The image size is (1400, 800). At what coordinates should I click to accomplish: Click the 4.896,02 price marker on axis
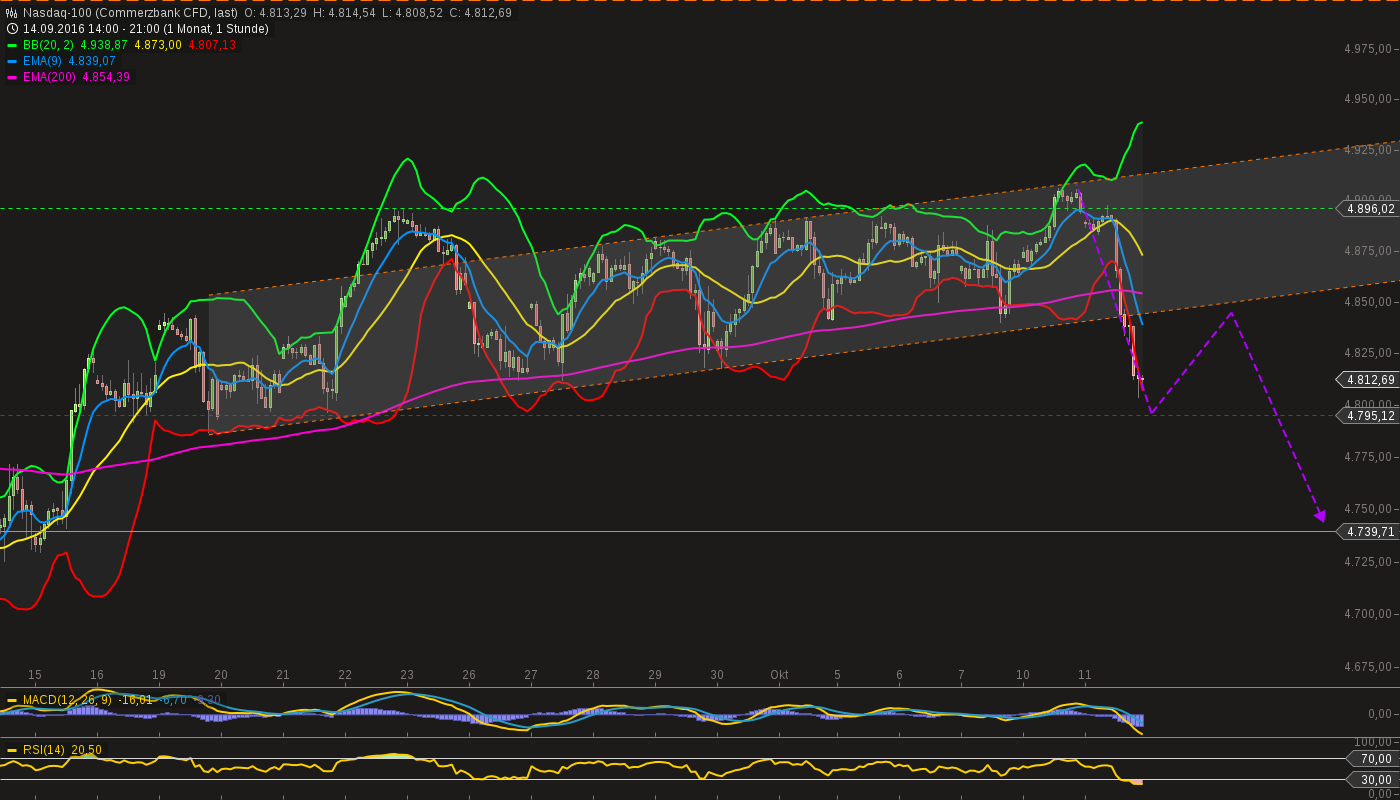(x=1367, y=209)
